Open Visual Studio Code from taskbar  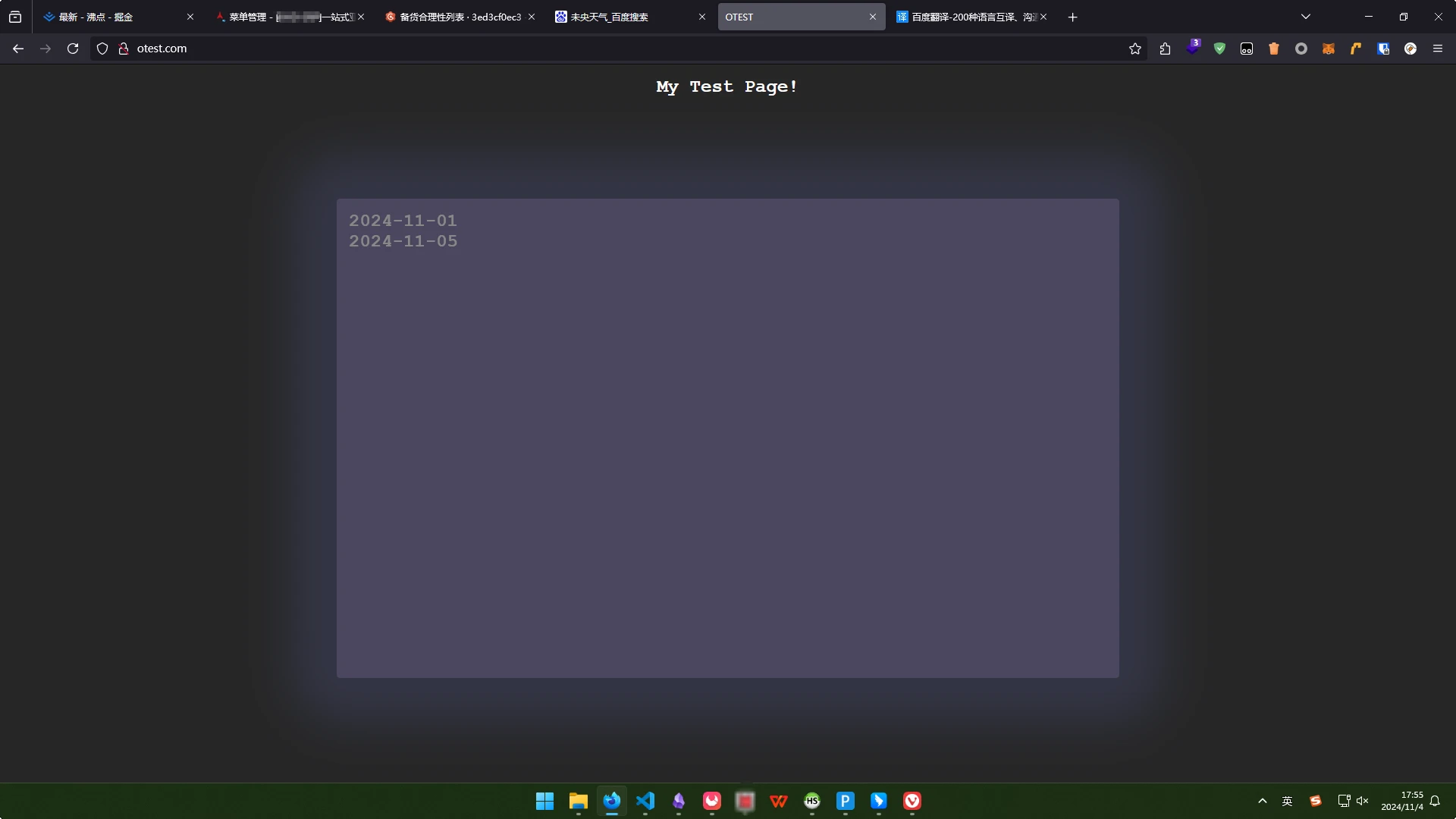(645, 801)
